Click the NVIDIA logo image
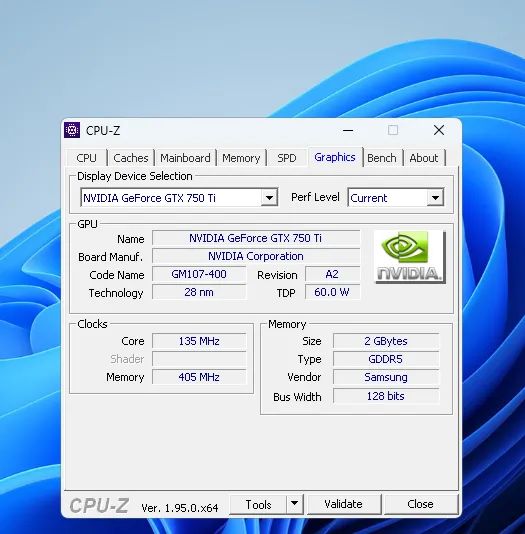This screenshot has width=525, height=534. [x=410, y=257]
